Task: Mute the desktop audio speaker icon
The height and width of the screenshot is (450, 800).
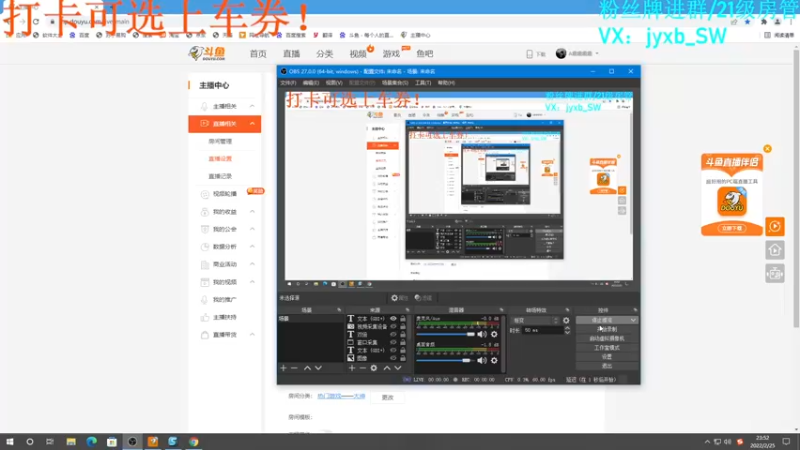Action: pyautogui.click(x=482, y=360)
